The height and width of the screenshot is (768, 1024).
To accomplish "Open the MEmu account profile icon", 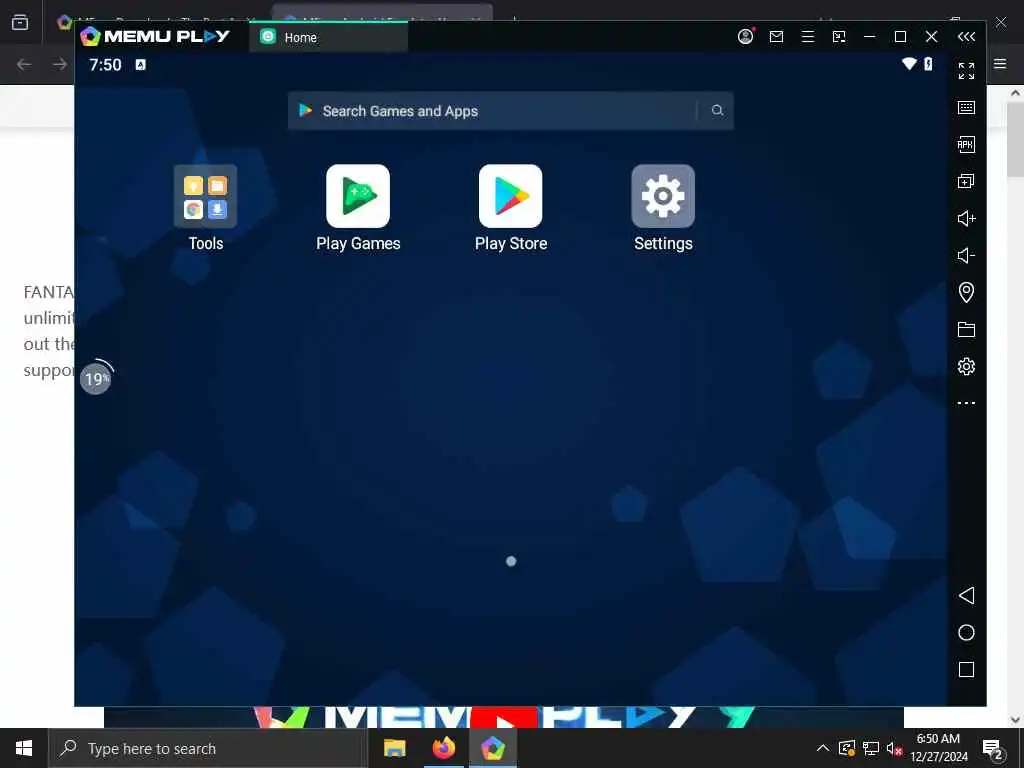I will coord(745,37).
